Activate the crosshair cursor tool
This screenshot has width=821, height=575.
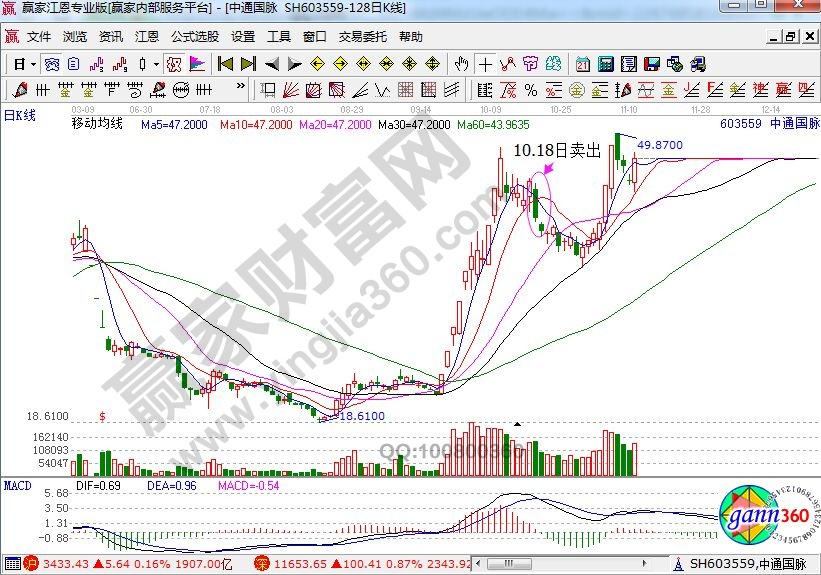coord(486,64)
